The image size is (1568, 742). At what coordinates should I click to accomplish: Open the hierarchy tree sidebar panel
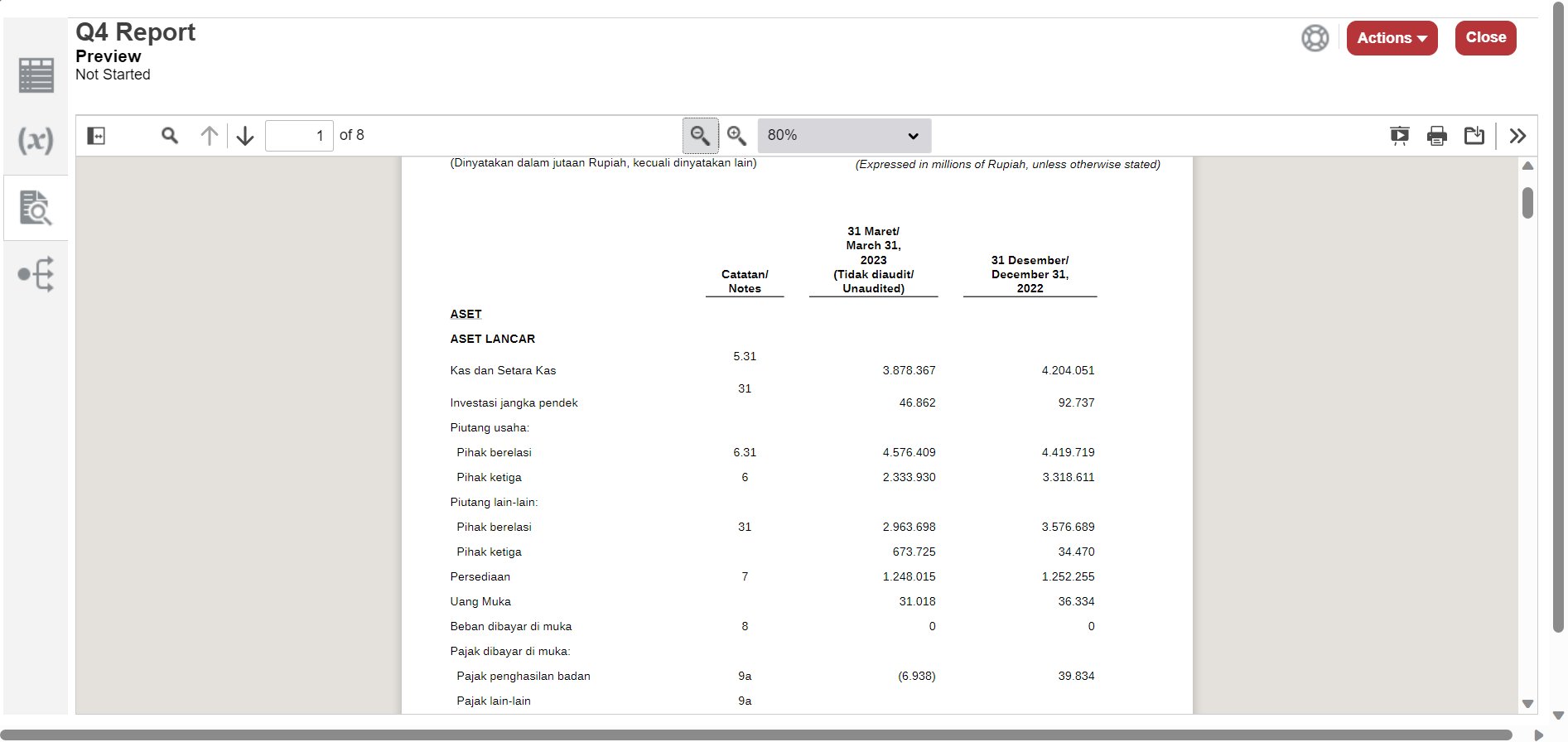point(36,274)
